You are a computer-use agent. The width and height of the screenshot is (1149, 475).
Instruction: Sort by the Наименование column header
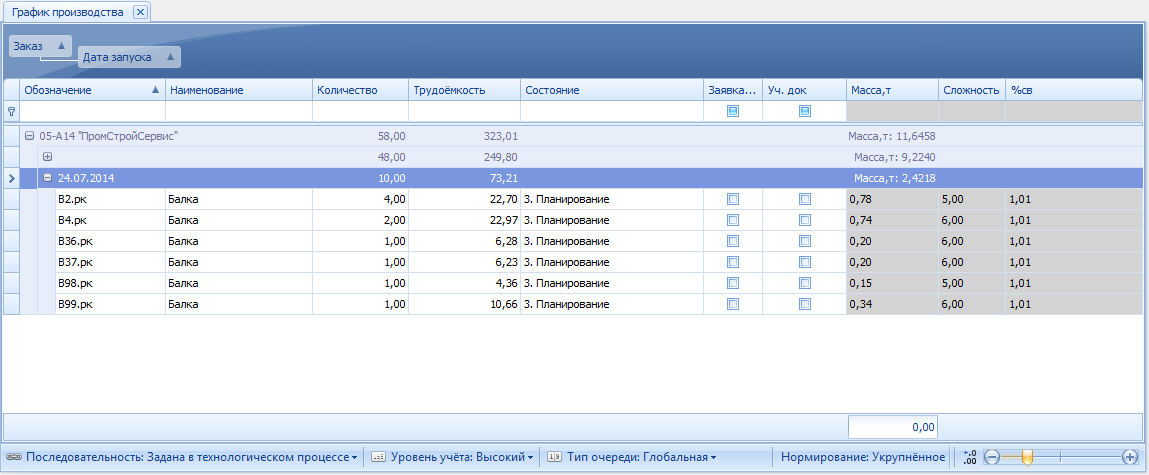pos(239,90)
